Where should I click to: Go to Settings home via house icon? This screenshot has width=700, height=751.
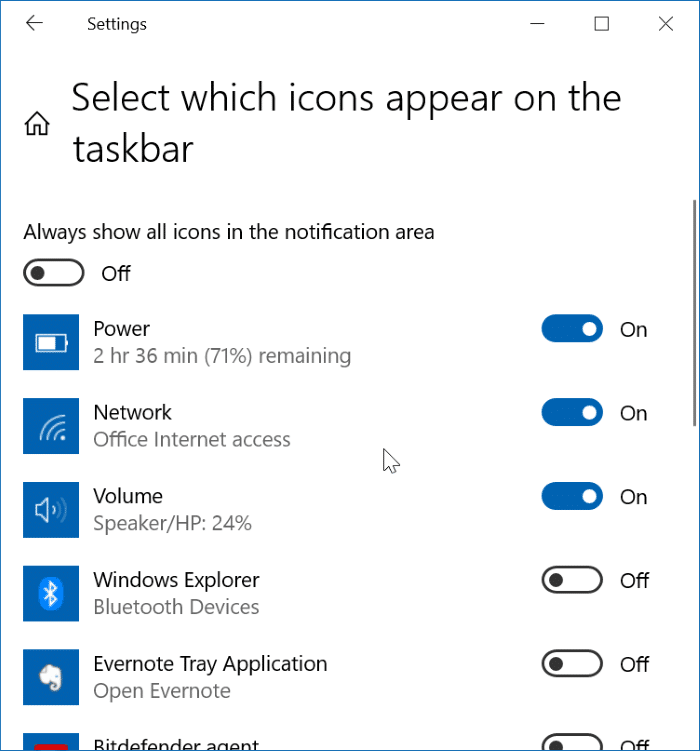(37, 124)
